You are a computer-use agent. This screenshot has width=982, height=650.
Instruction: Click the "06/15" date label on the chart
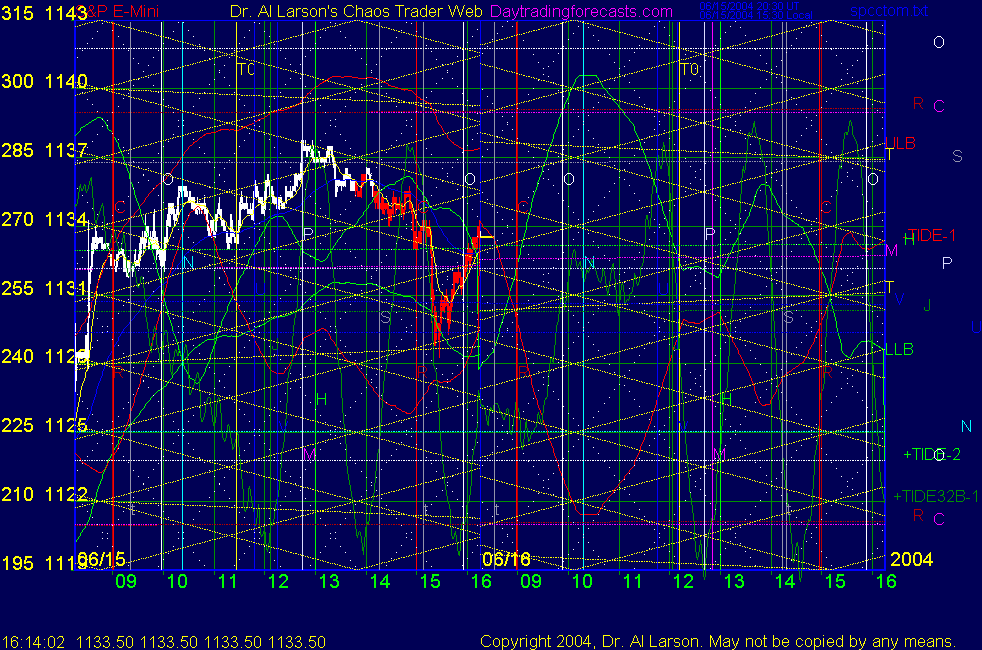pos(101,559)
